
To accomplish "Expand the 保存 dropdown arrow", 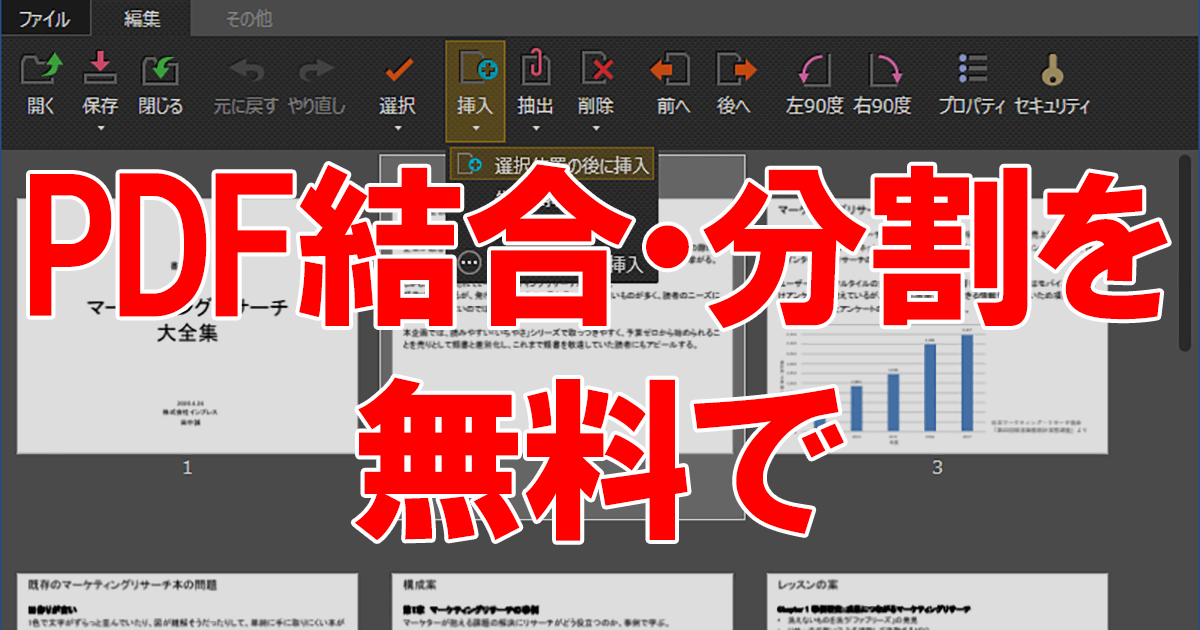I will (x=100, y=128).
